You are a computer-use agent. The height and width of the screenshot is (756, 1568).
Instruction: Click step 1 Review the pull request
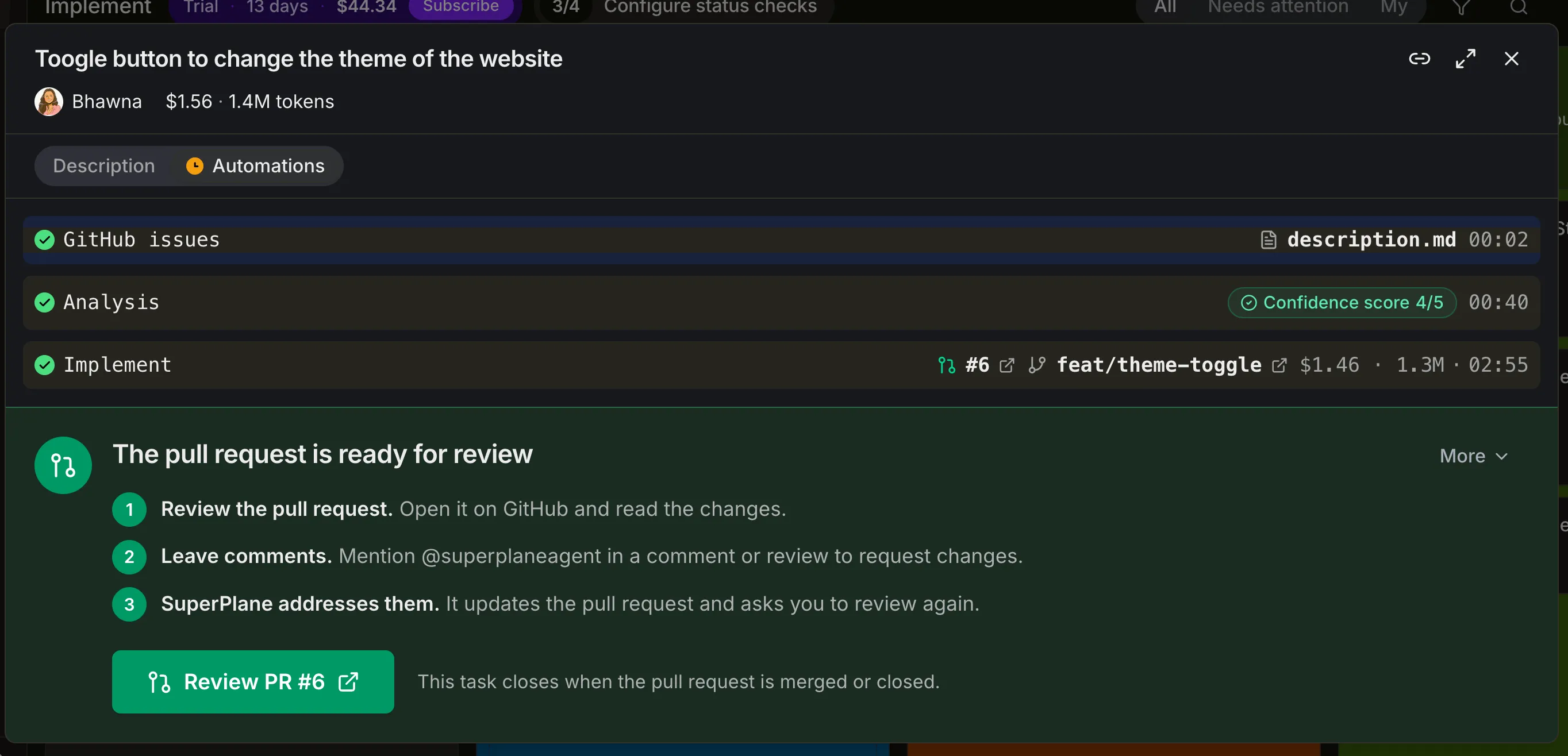point(277,509)
